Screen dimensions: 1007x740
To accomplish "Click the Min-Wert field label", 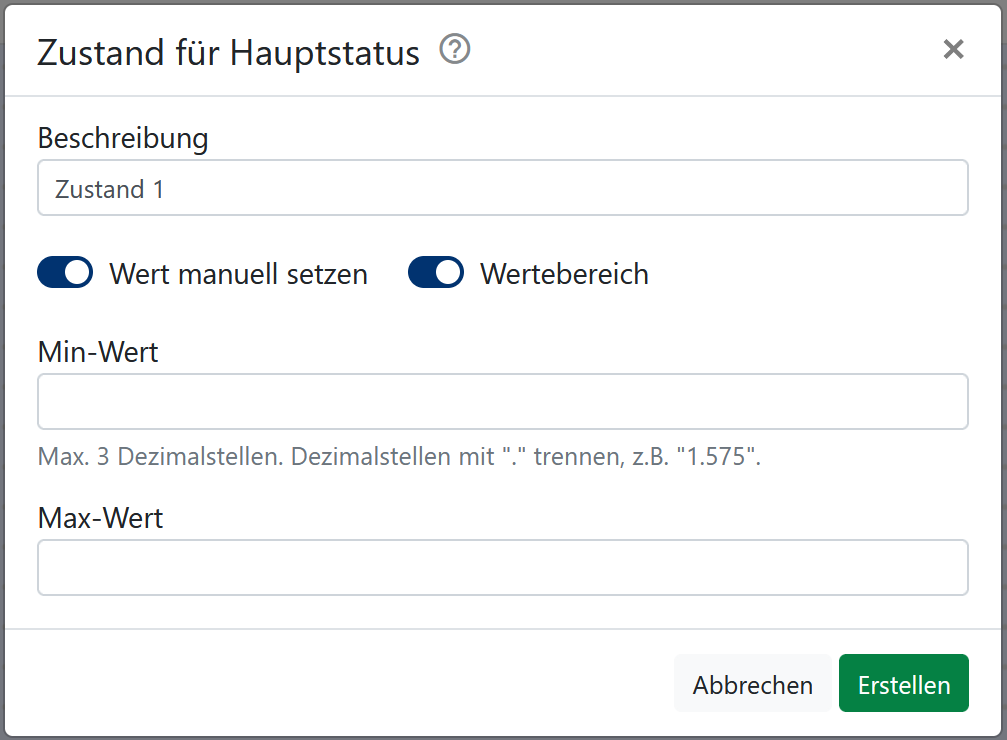I will 98,352.
